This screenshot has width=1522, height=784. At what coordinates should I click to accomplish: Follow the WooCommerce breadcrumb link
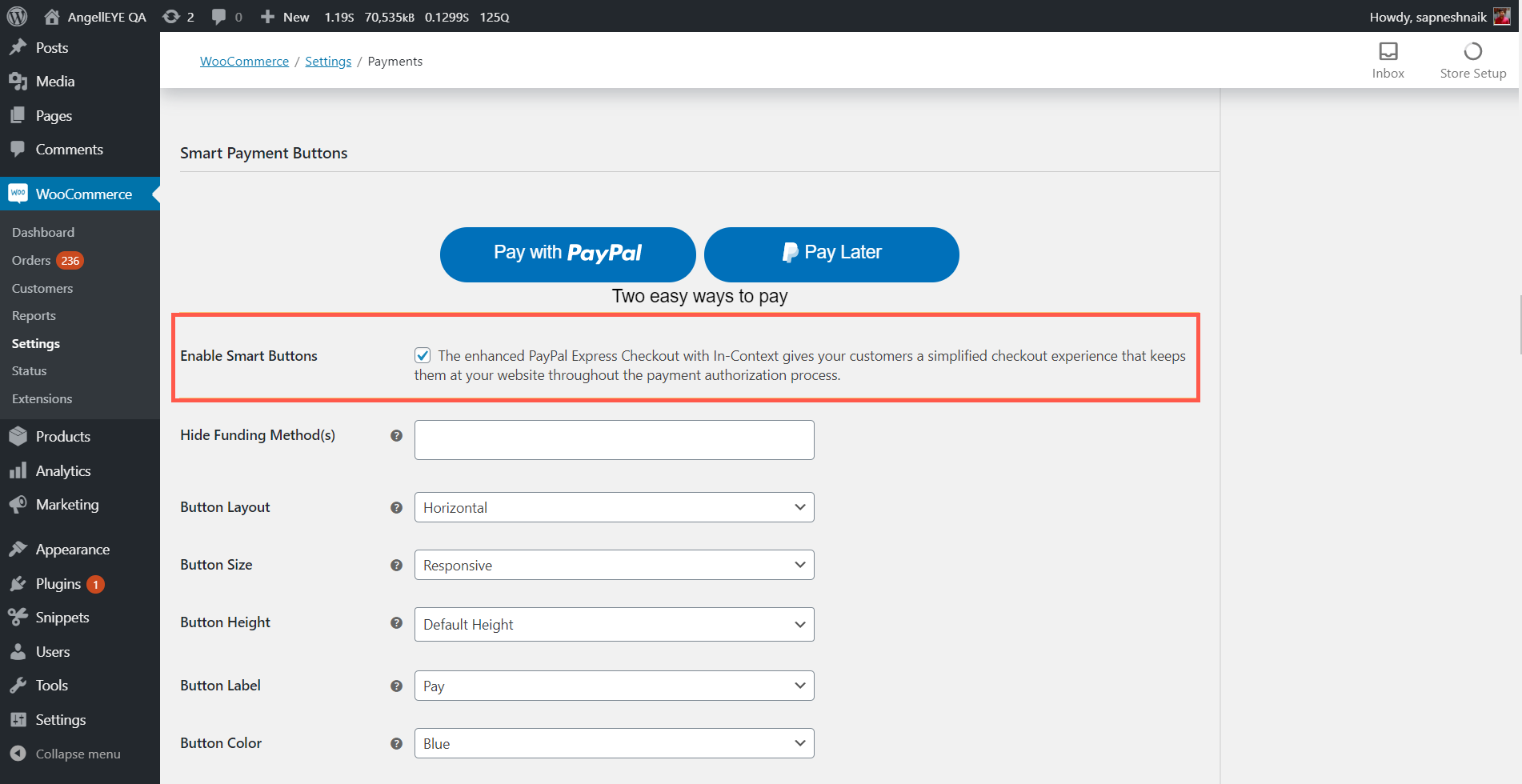(244, 62)
